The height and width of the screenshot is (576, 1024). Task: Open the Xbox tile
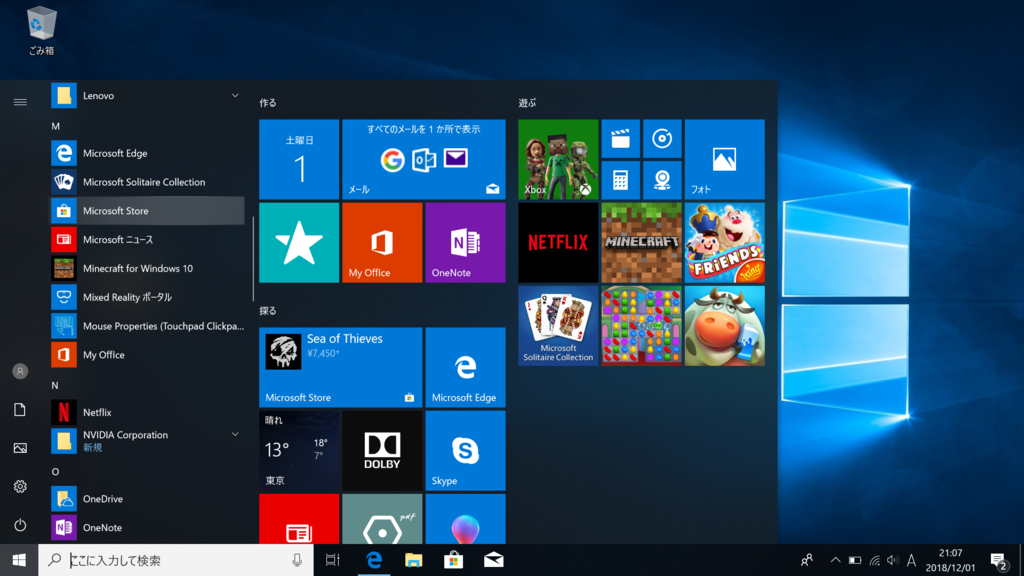click(x=558, y=159)
